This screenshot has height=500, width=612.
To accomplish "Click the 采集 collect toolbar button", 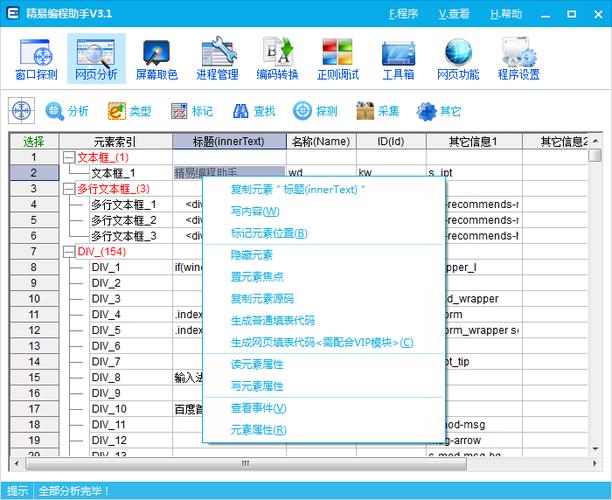I will 377,111.
